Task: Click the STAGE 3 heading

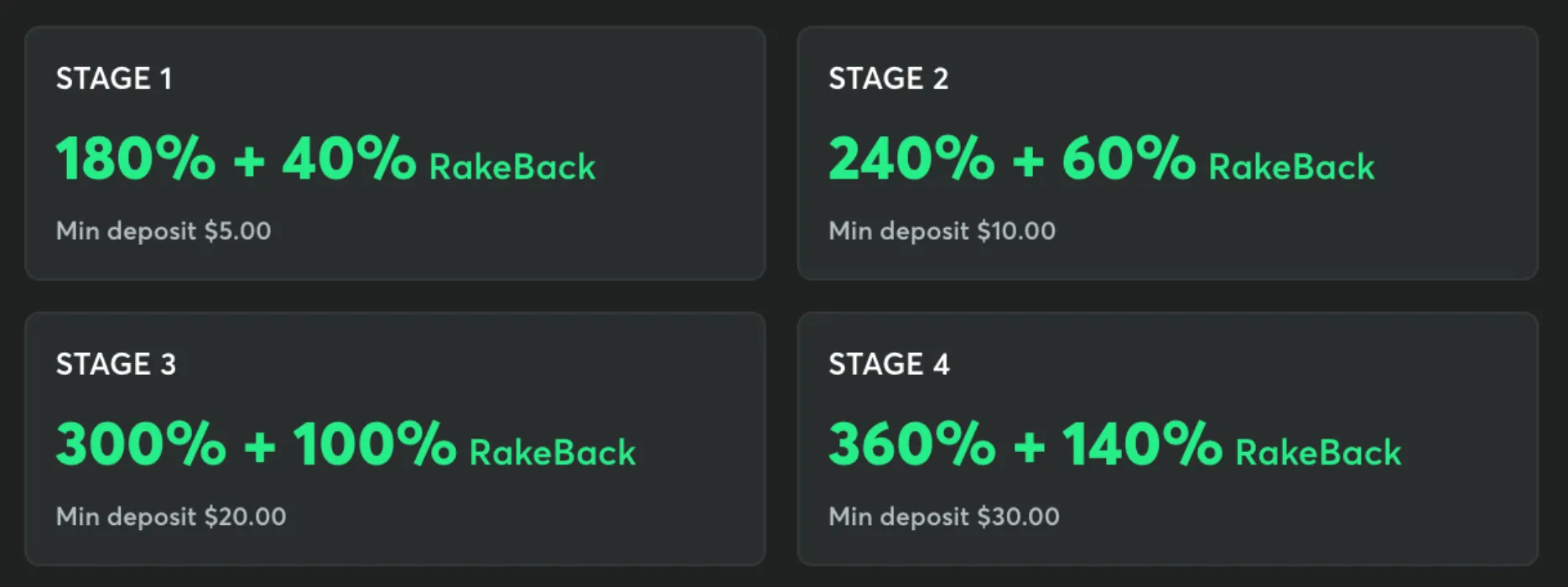Action: click(x=116, y=365)
